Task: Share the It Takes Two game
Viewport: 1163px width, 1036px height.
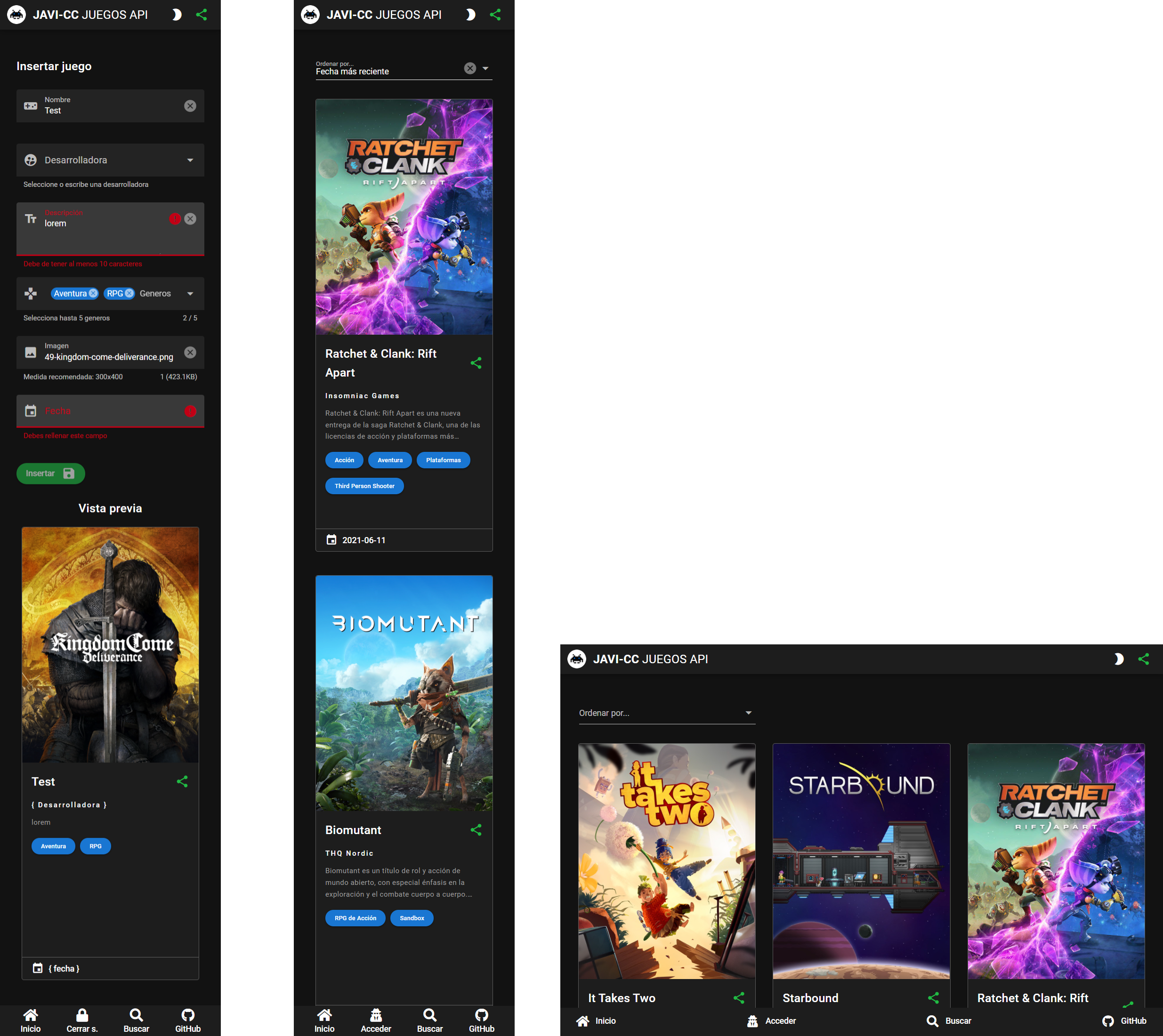Action: pos(739,998)
